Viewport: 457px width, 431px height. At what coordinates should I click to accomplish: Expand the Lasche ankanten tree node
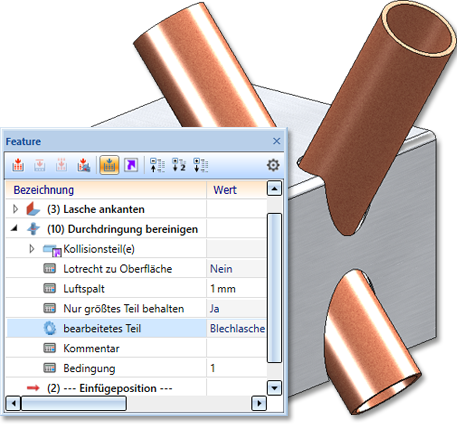click(x=15, y=209)
